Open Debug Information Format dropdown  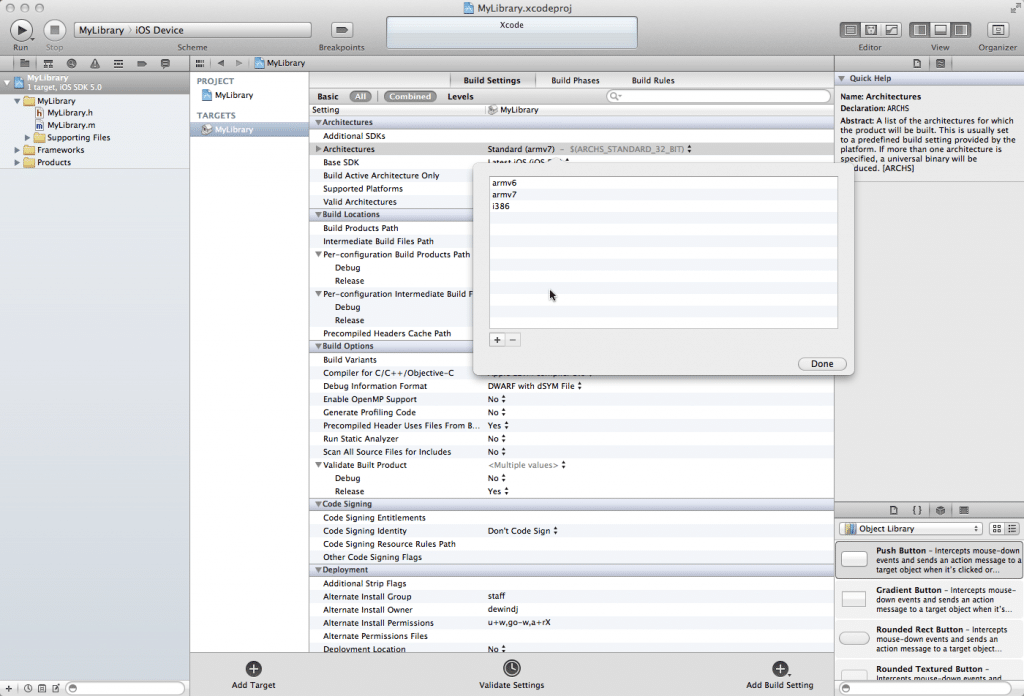(x=534, y=387)
